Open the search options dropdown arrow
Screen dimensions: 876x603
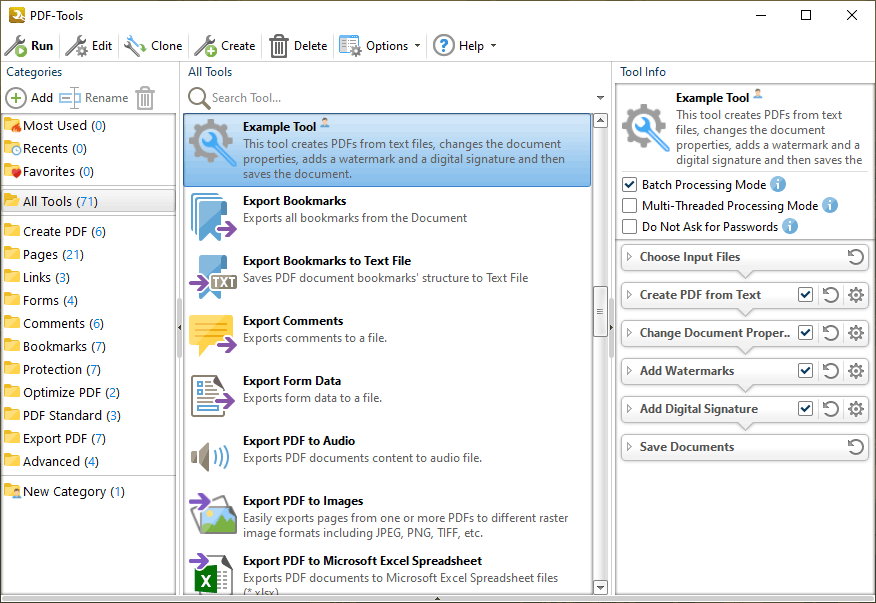pos(601,98)
